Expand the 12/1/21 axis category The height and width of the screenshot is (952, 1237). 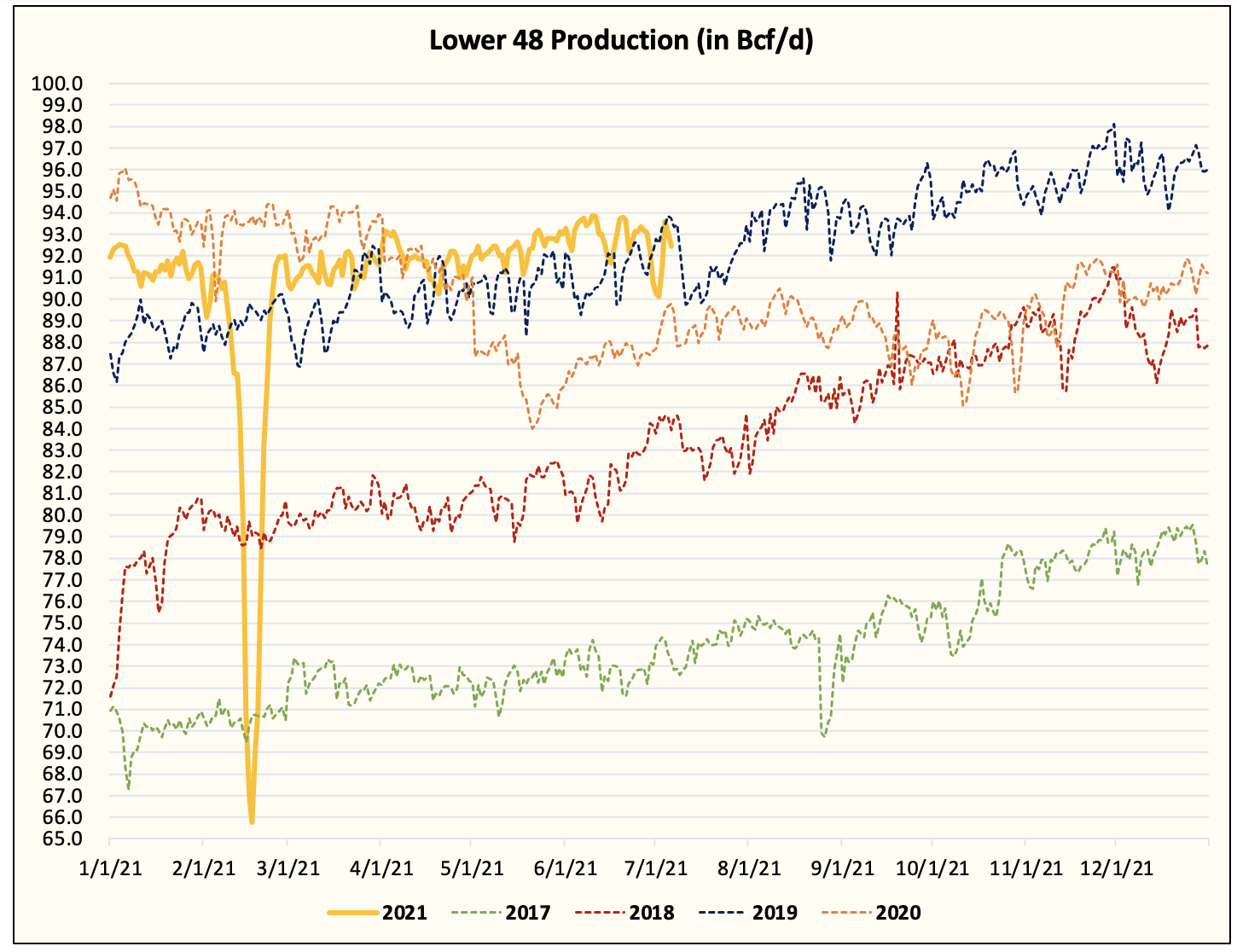(x=1119, y=864)
